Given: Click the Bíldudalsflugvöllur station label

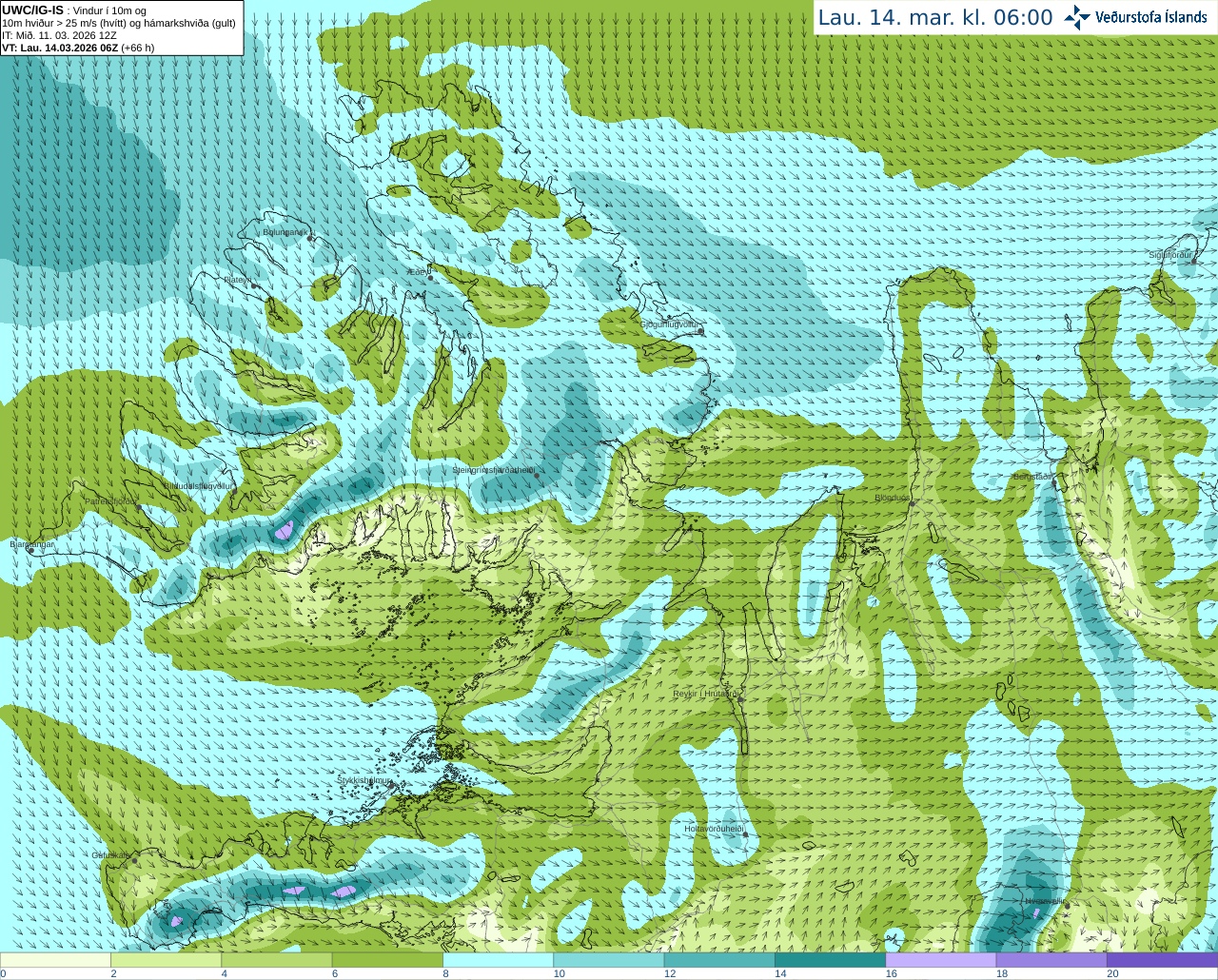Looking at the screenshot, I should (198, 485).
